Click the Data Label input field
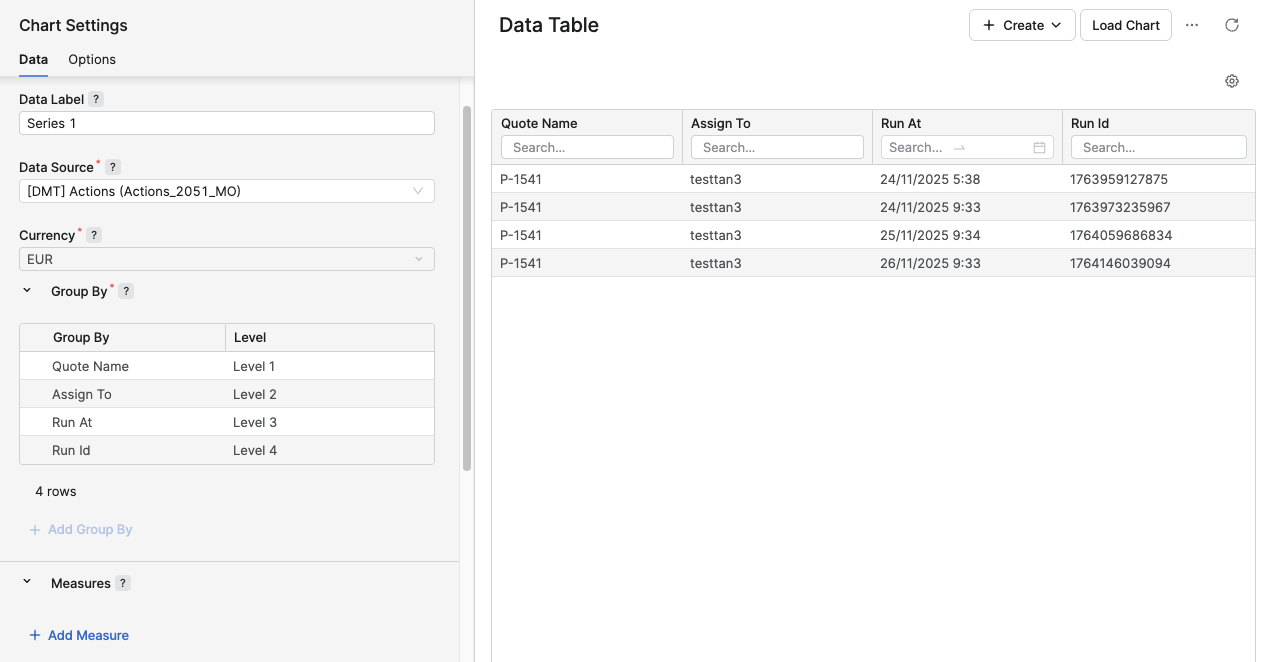 pyautogui.click(x=227, y=123)
